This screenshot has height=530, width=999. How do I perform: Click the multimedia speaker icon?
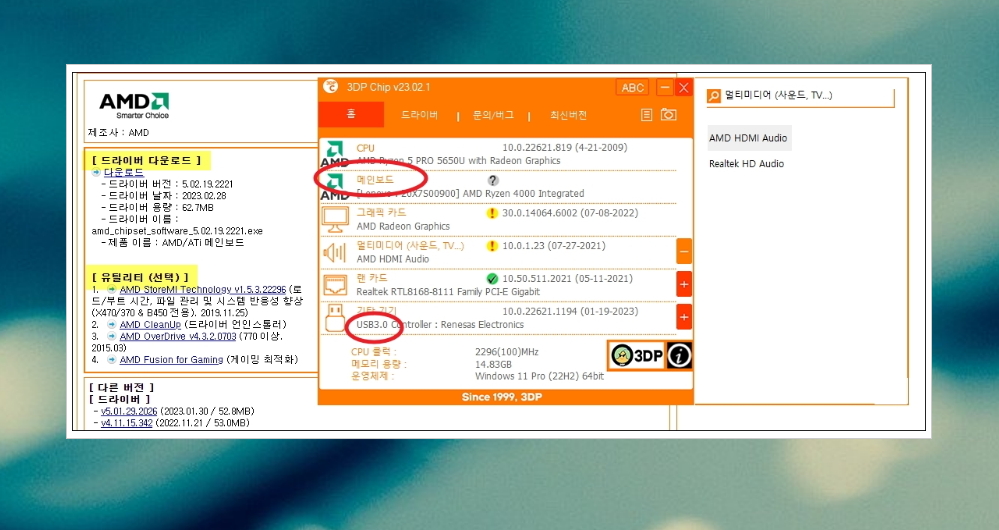coord(334,252)
